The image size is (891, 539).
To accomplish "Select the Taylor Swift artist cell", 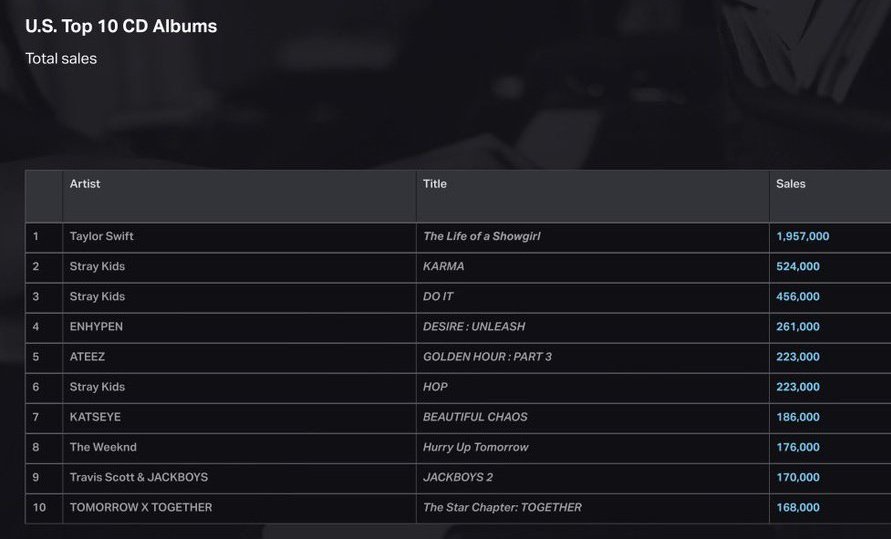I will coord(102,237).
